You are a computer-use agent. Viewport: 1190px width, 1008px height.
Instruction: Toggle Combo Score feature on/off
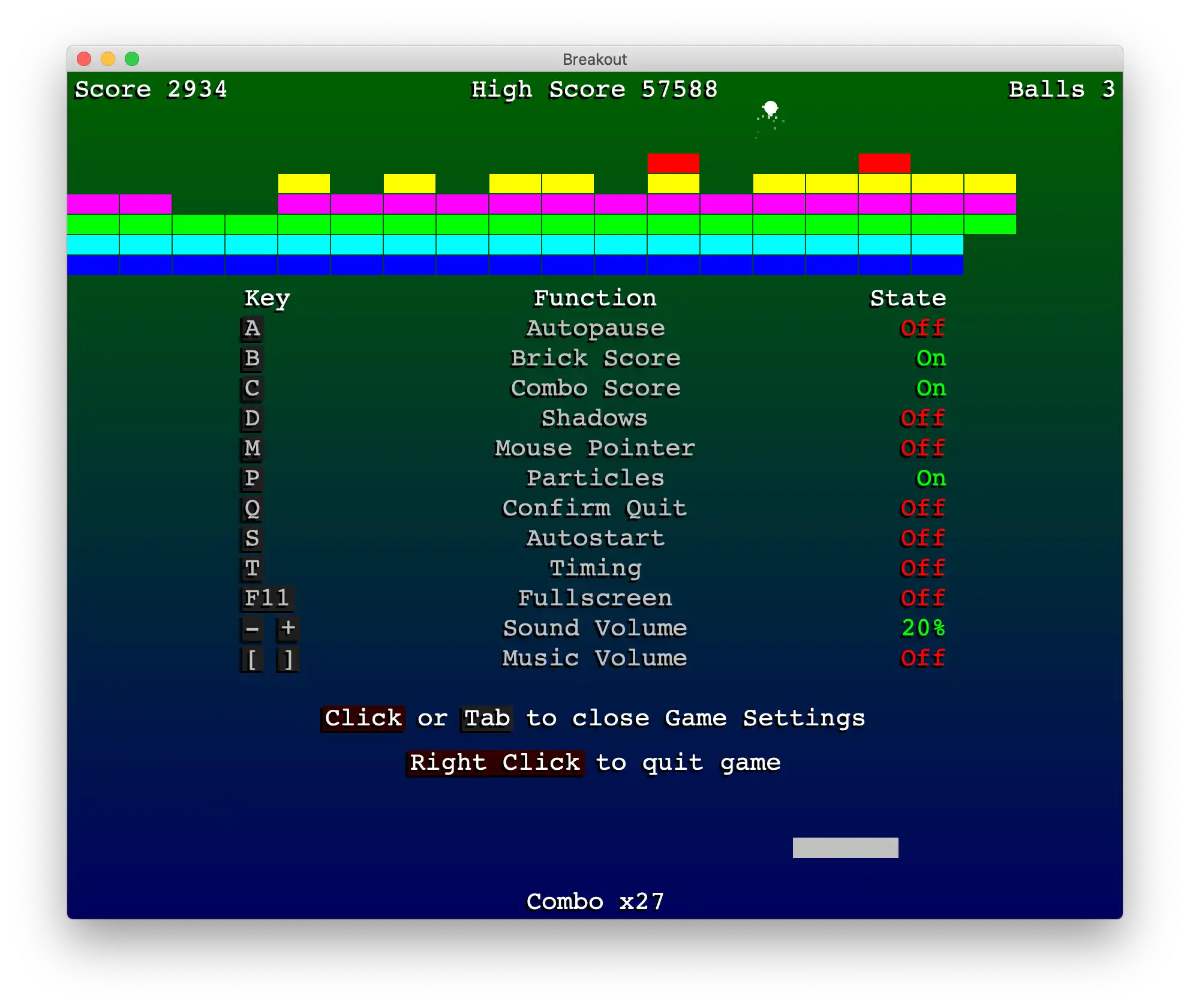(254, 388)
